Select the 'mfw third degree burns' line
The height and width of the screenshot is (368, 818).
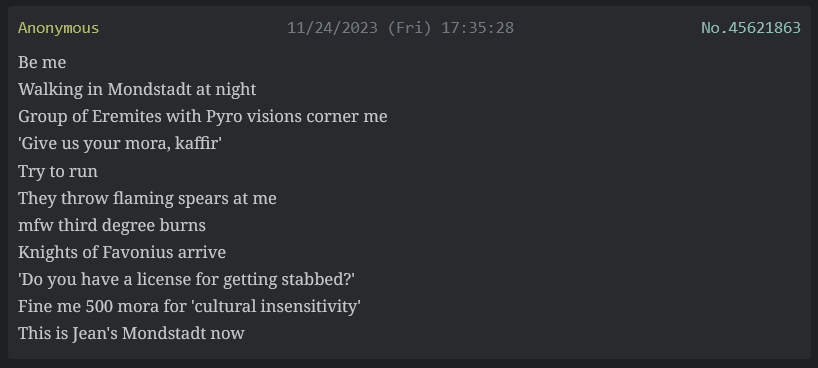coord(112,225)
